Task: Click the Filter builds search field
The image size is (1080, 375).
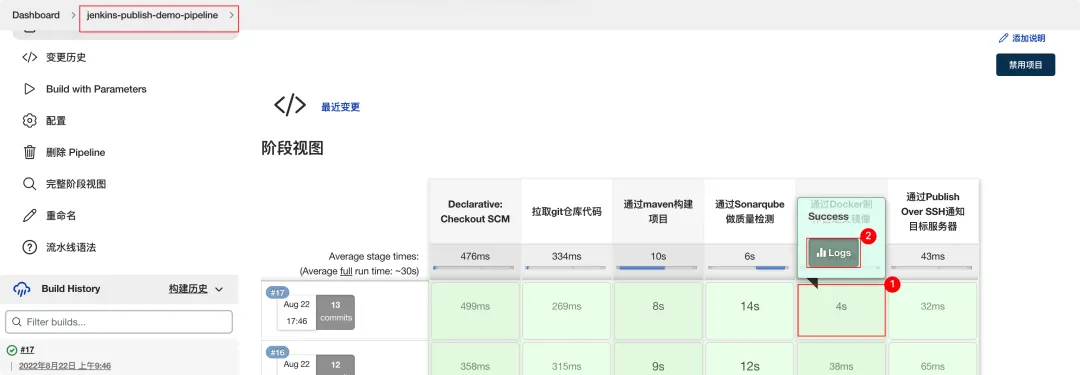Action: (x=119, y=322)
